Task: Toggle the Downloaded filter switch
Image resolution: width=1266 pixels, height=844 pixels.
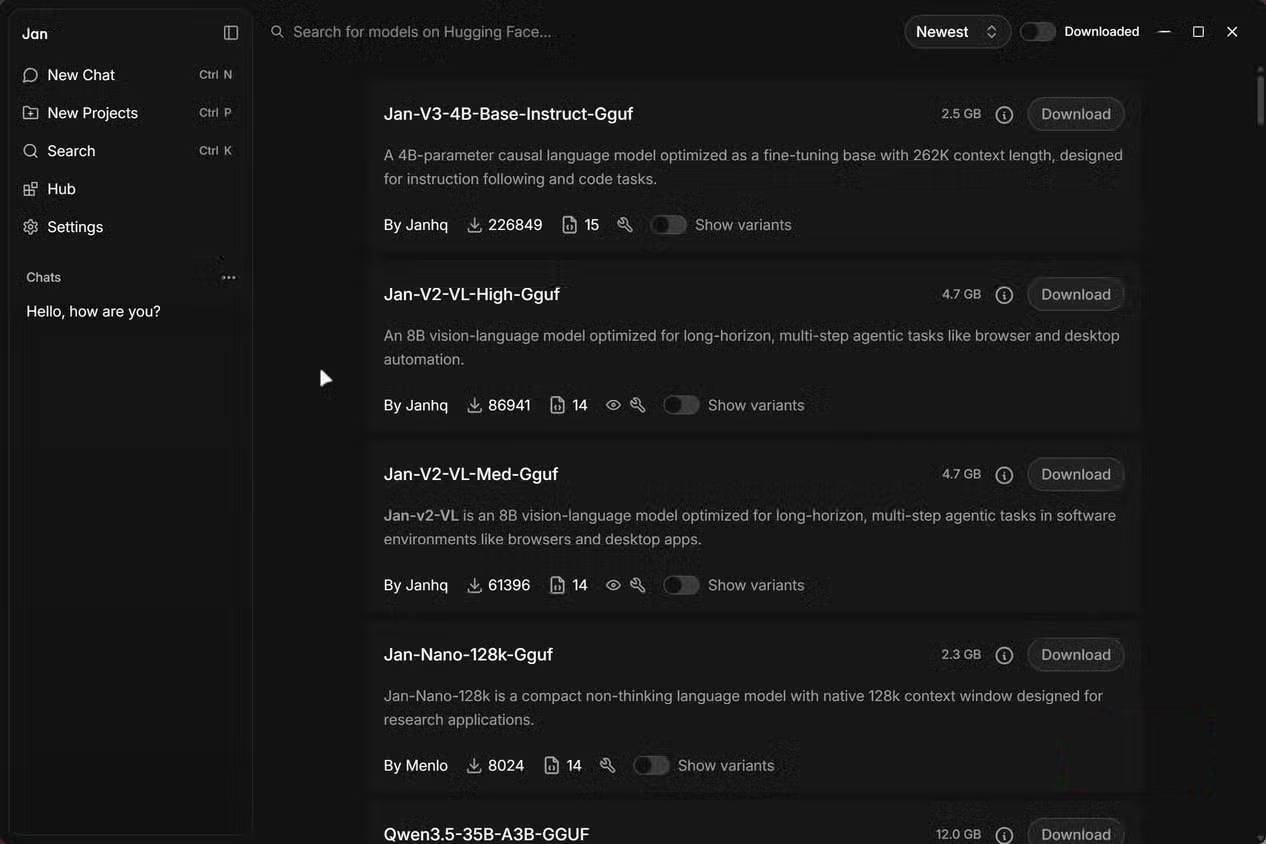Action: click(x=1037, y=32)
